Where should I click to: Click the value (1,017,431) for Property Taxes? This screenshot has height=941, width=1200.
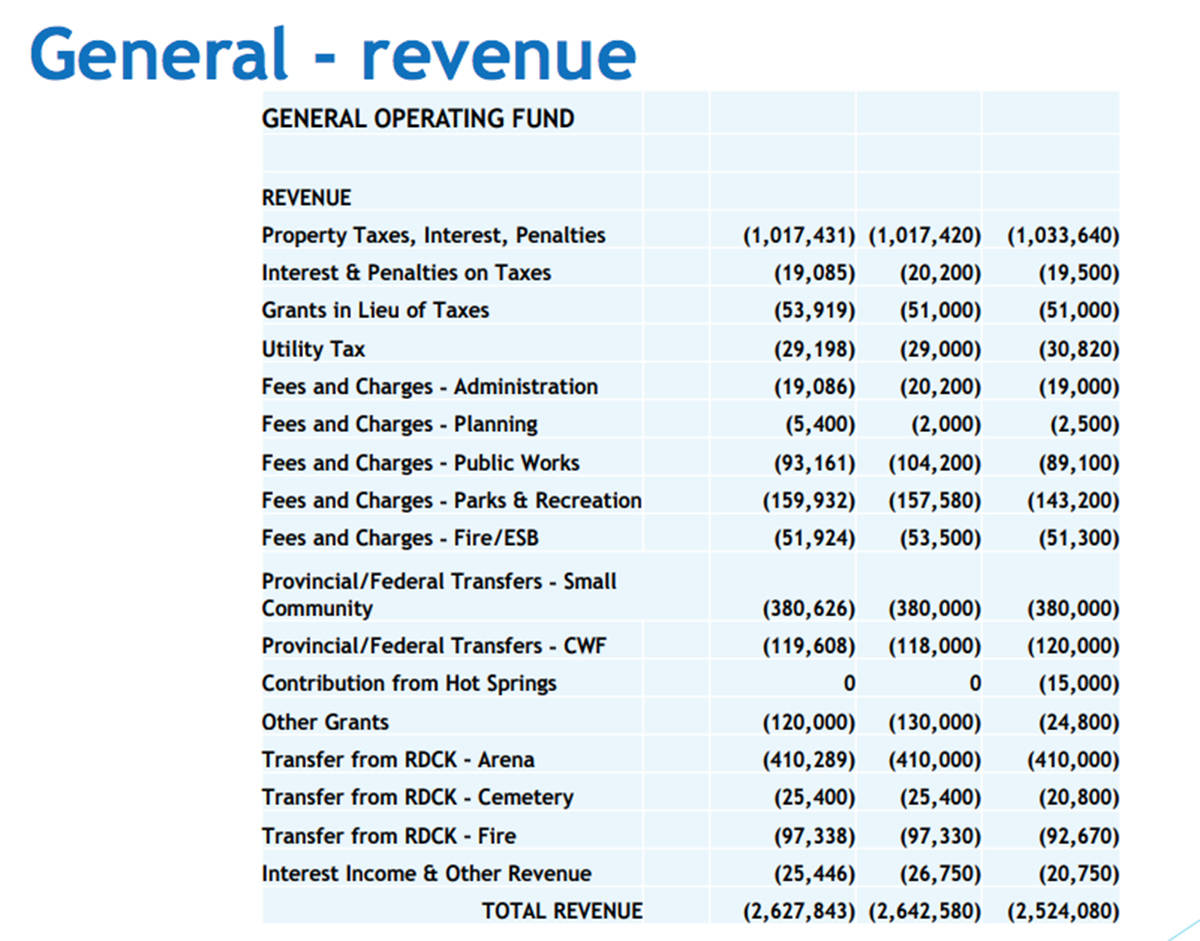(x=799, y=236)
